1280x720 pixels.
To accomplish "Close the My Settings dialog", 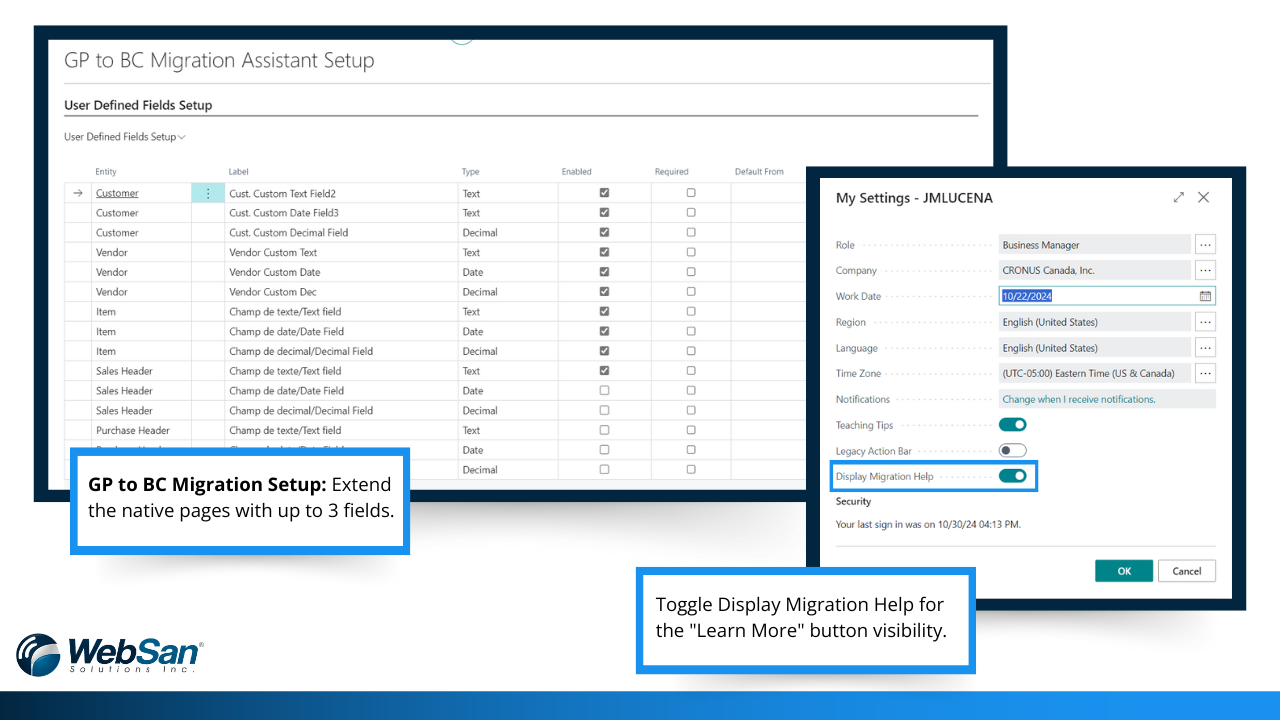I will [x=1204, y=198].
